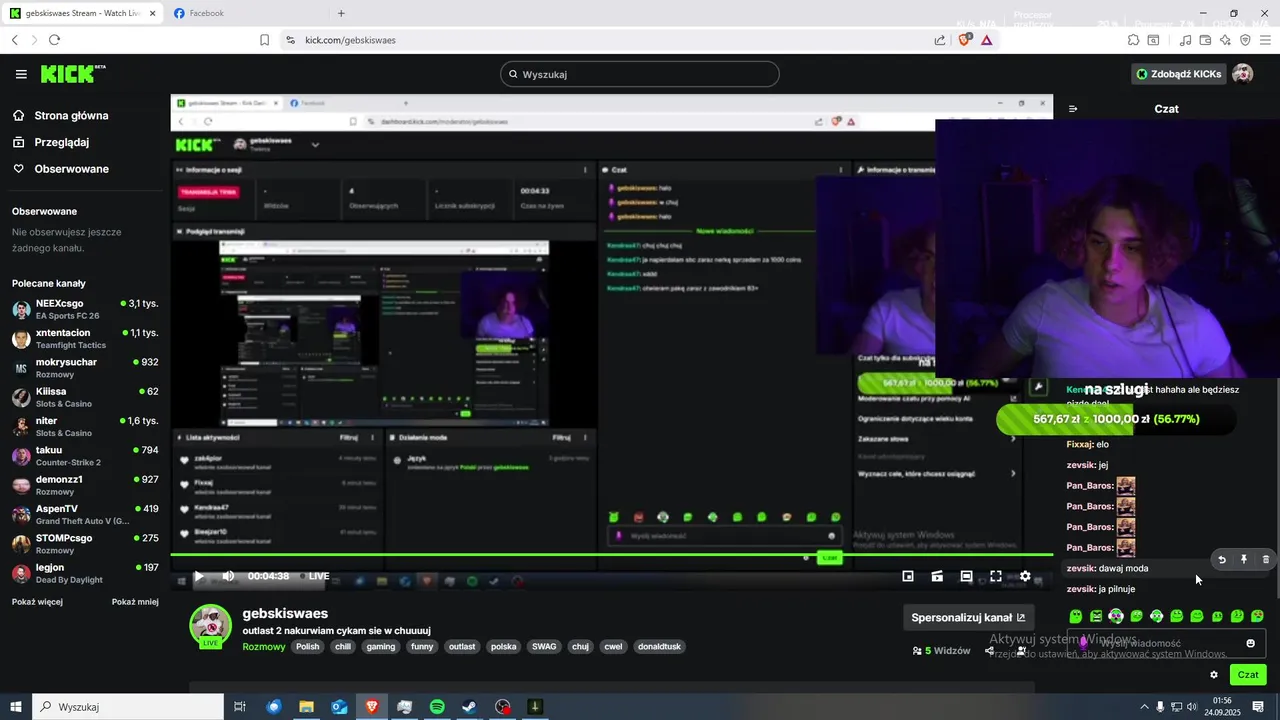Image resolution: width=1280 pixels, height=720 pixels.
Task: Open recommended channel STOMPcsgo
Action: tap(85, 544)
